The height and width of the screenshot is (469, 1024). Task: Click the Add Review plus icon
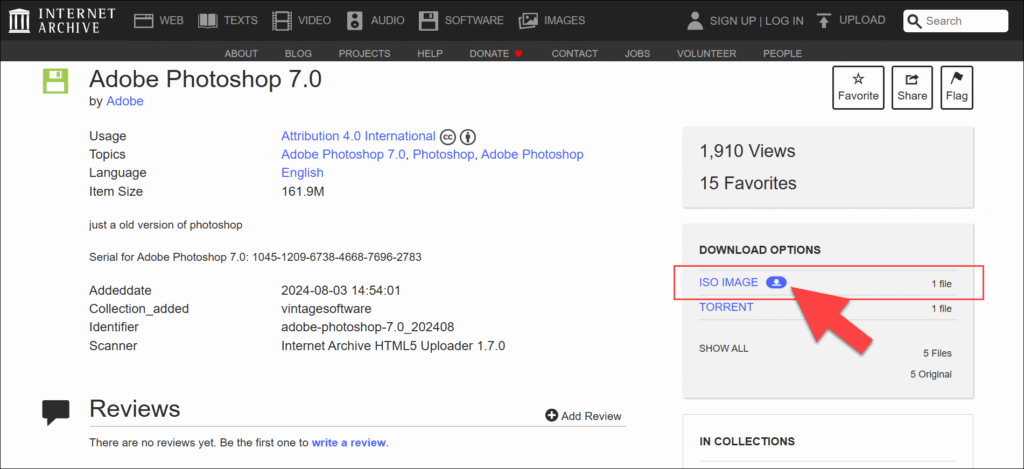551,415
